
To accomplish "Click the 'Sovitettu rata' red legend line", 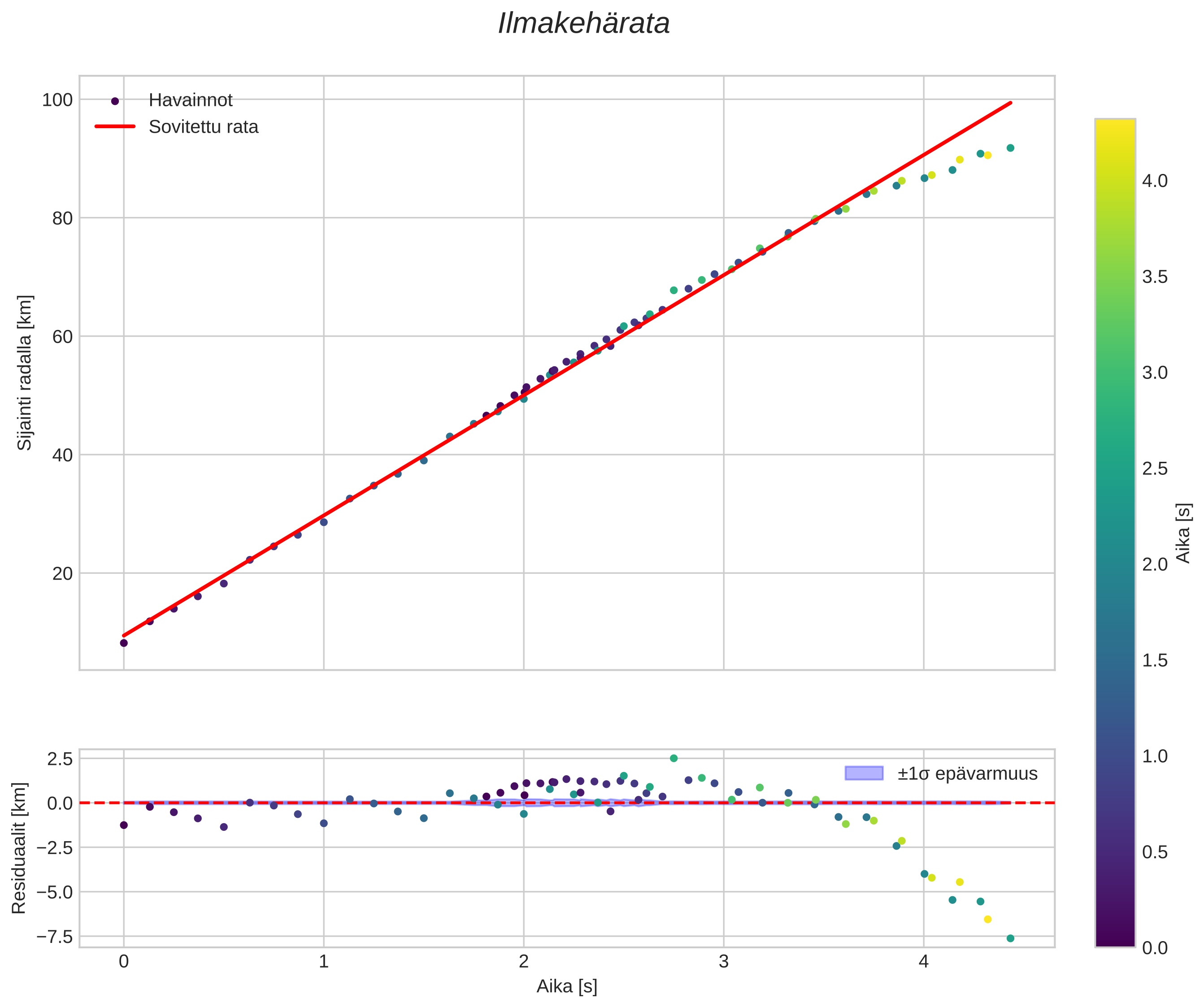I will (115, 127).
